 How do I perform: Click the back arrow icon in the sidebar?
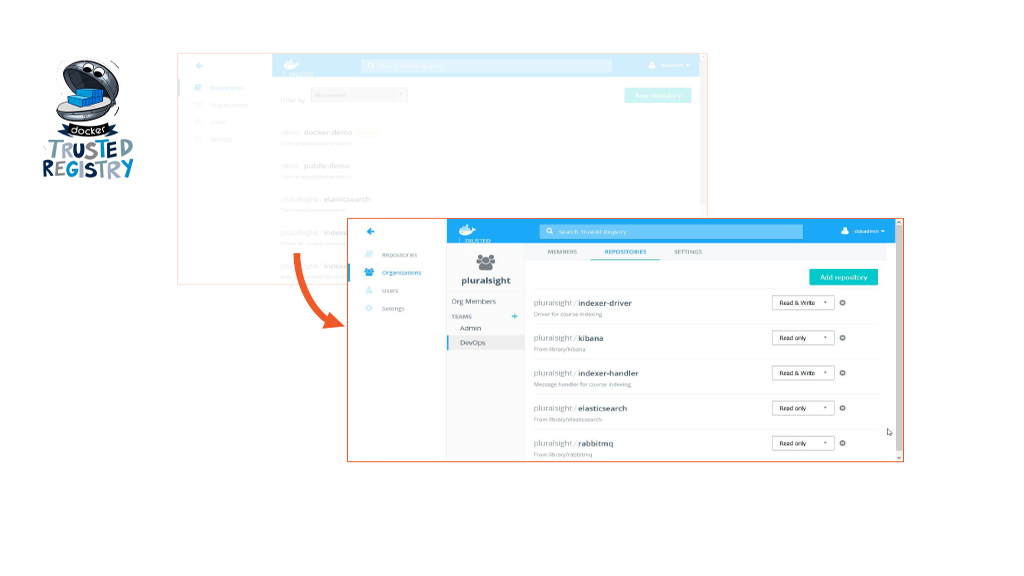(x=370, y=232)
